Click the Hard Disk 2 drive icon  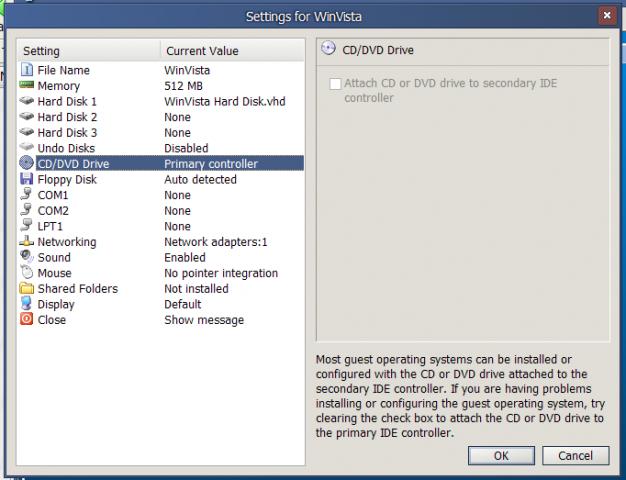tap(27, 116)
